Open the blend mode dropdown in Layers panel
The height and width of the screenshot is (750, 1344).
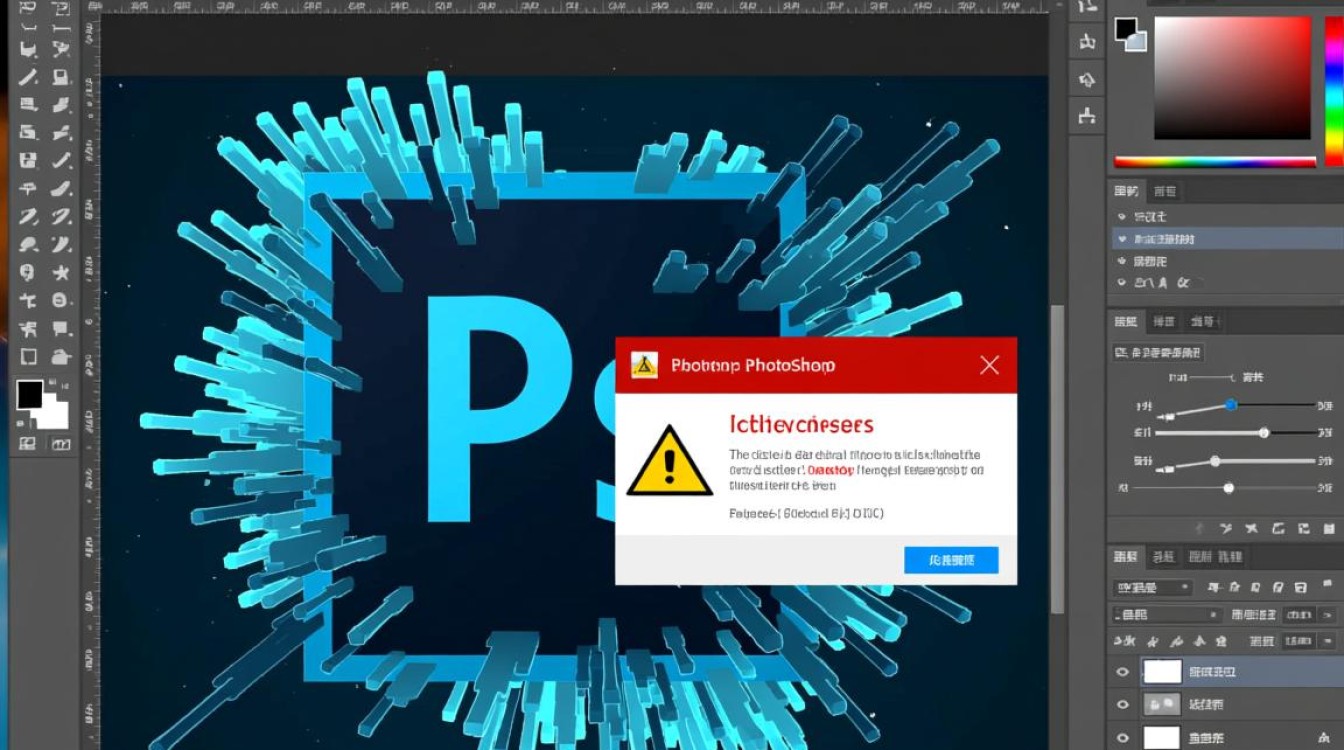pyautogui.click(x=1167, y=614)
